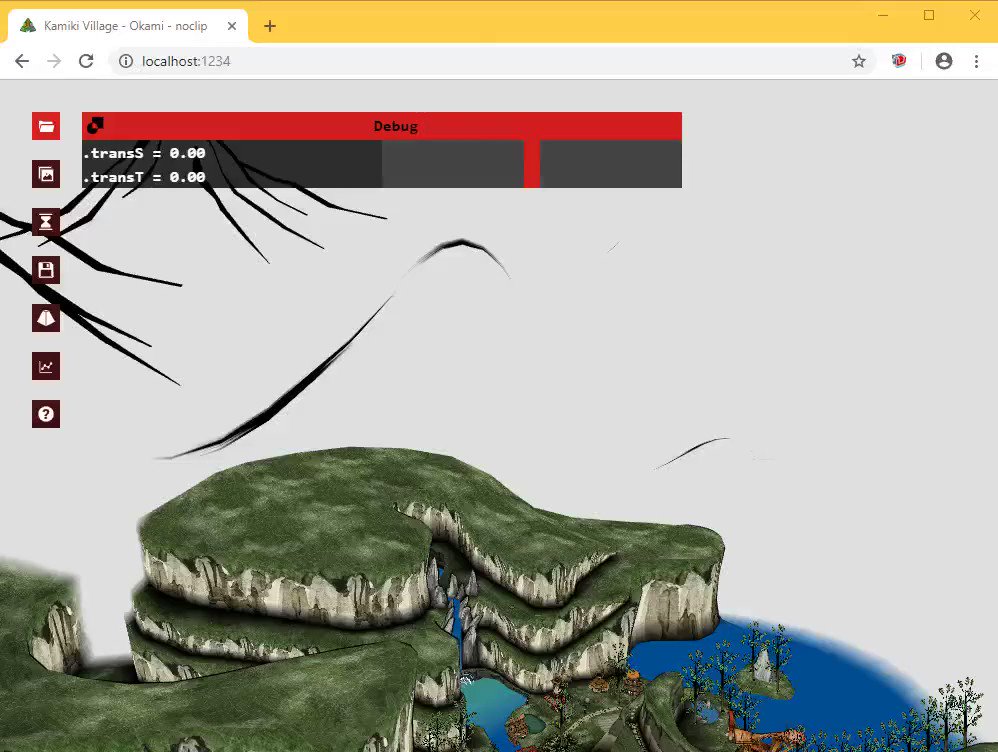Screen dimensions: 998x752
Task: Open the help question mark icon
Action: coord(46,414)
